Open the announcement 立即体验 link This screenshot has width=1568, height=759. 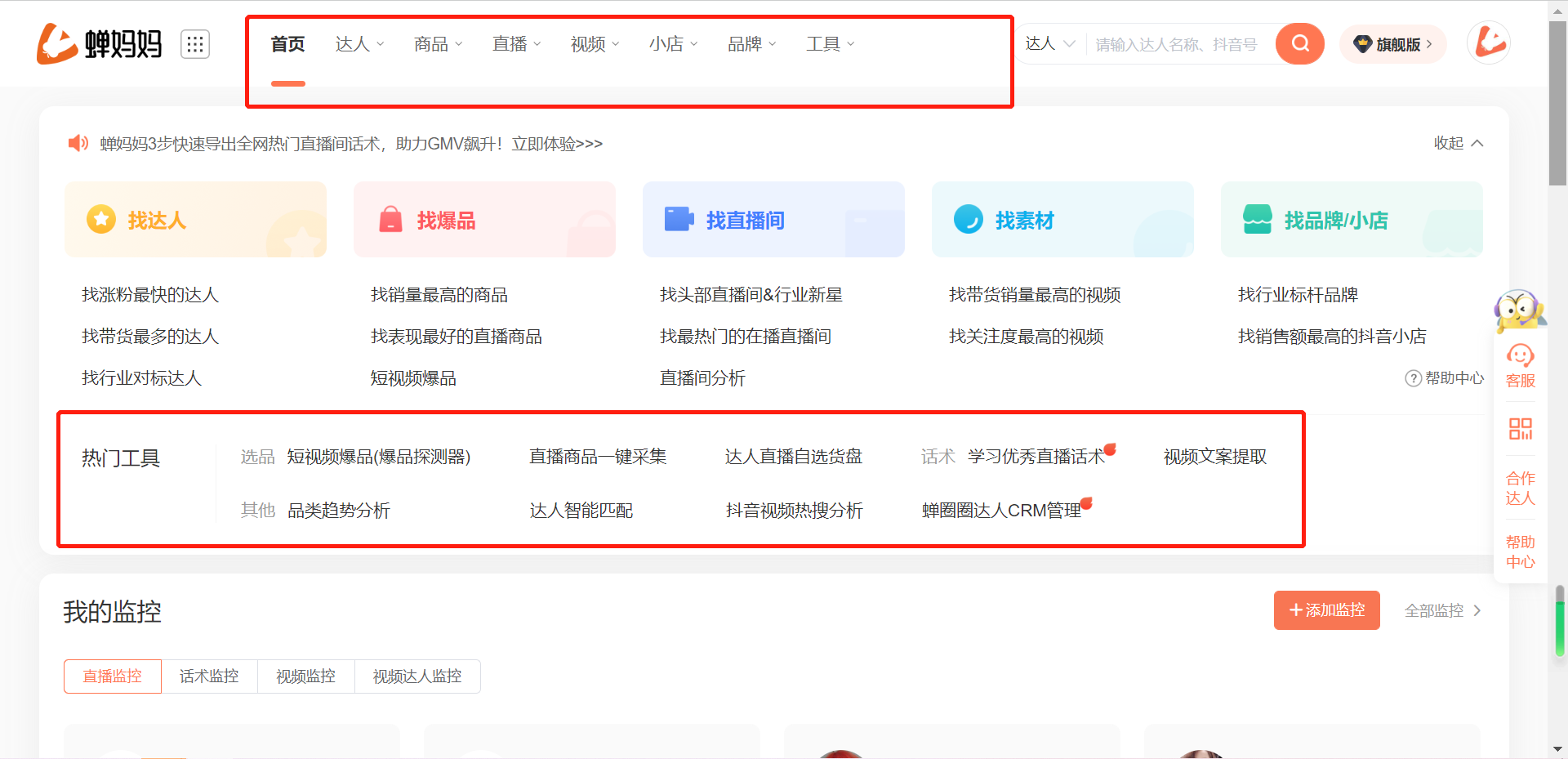(557, 144)
